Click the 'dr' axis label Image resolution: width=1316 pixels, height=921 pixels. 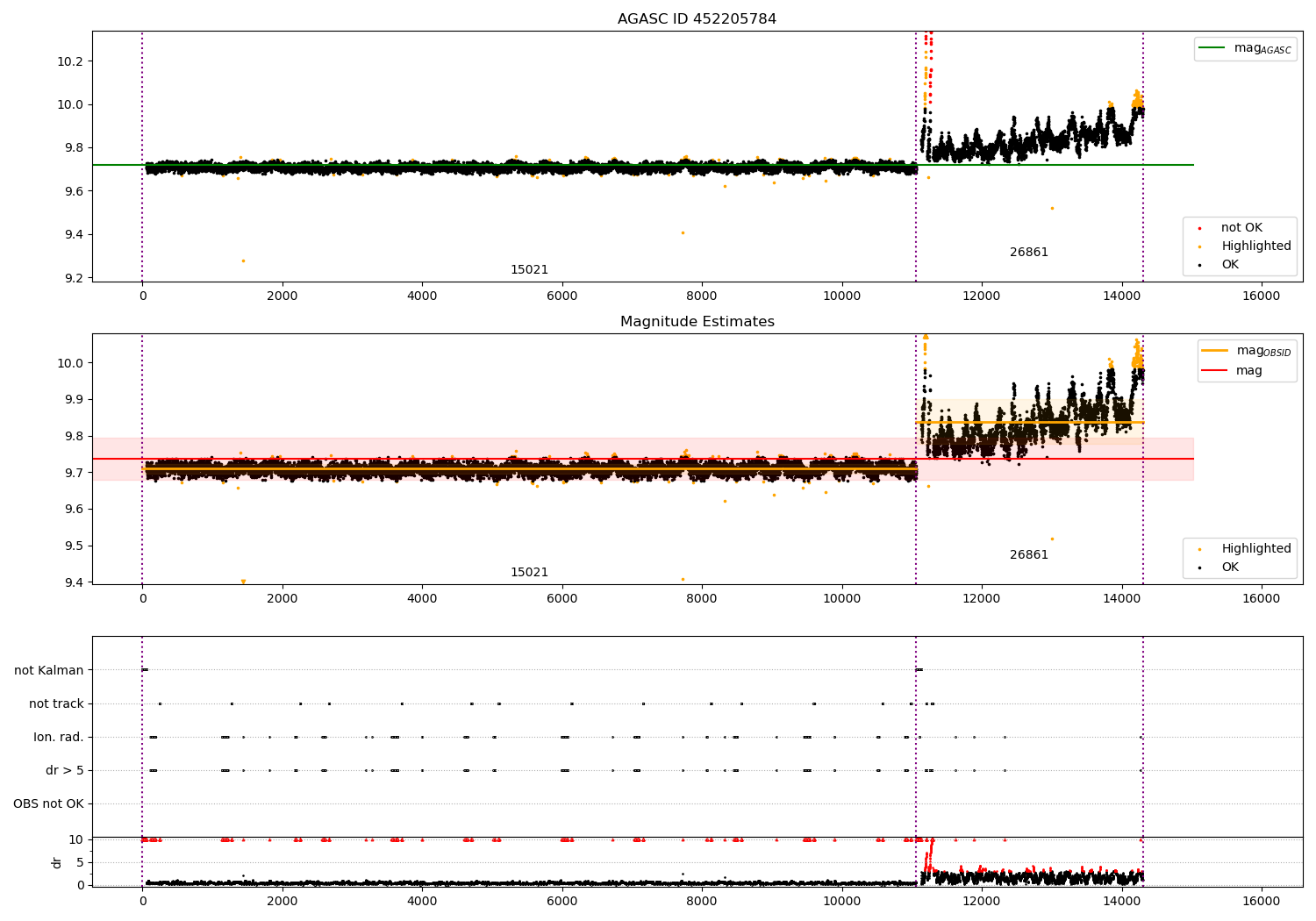pyautogui.click(x=57, y=862)
